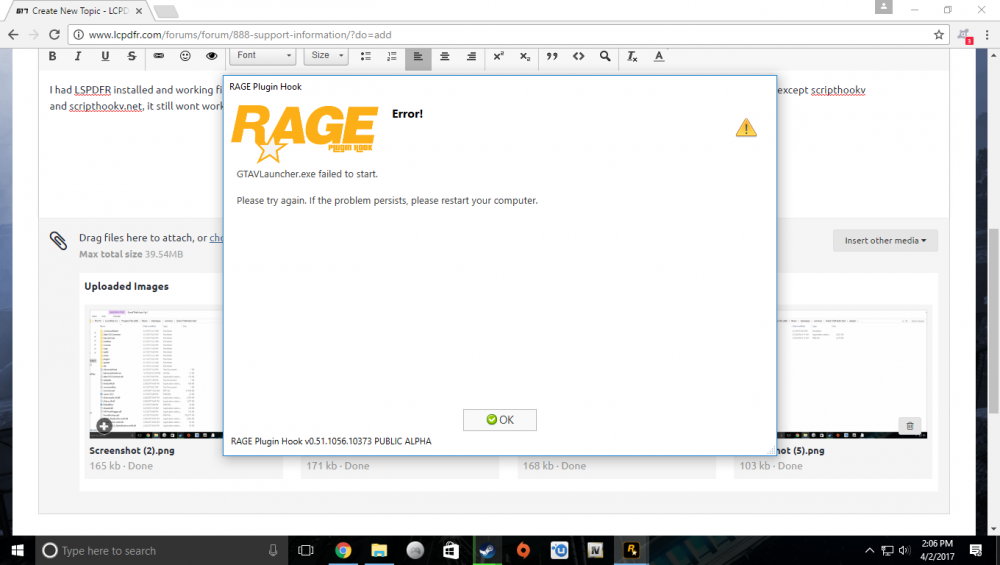Viewport: 1000px width, 565px height.
Task: Open Rockstar app on taskbar
Action: (x=631, y=550)
